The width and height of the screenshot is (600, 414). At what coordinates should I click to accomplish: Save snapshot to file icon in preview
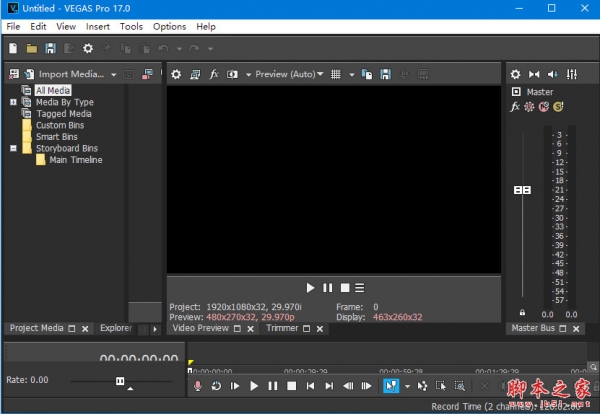tap(385, 74)
